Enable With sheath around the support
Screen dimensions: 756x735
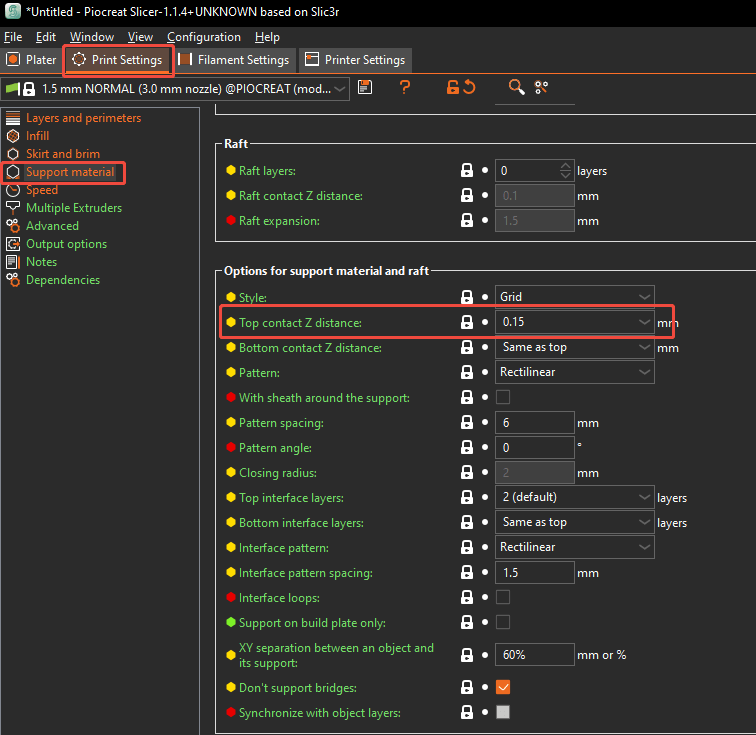503,398
